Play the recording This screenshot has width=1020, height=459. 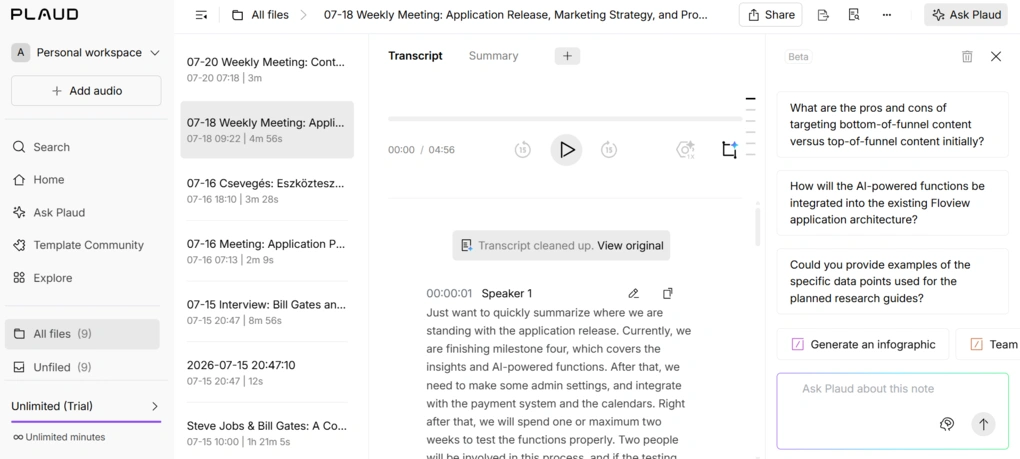566,150
